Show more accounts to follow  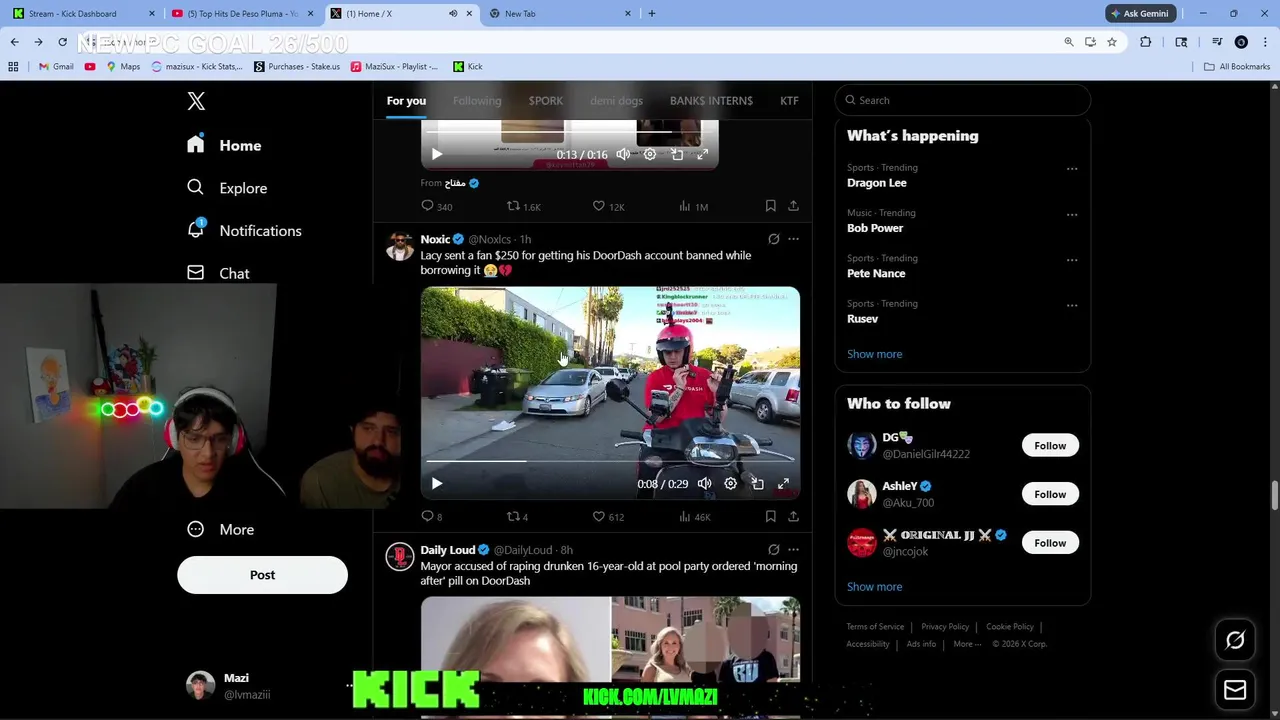click(874, 587)
